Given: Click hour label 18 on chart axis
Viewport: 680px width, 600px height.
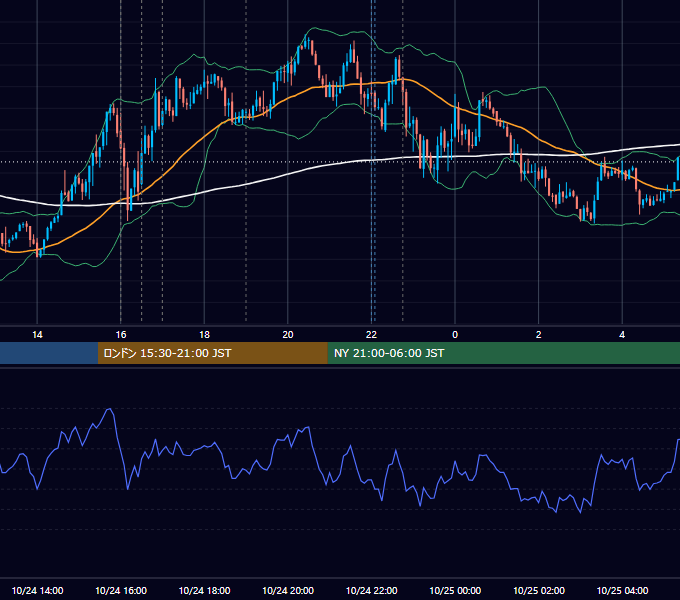Looking at the screenshot, I should [x=204, y=335].
